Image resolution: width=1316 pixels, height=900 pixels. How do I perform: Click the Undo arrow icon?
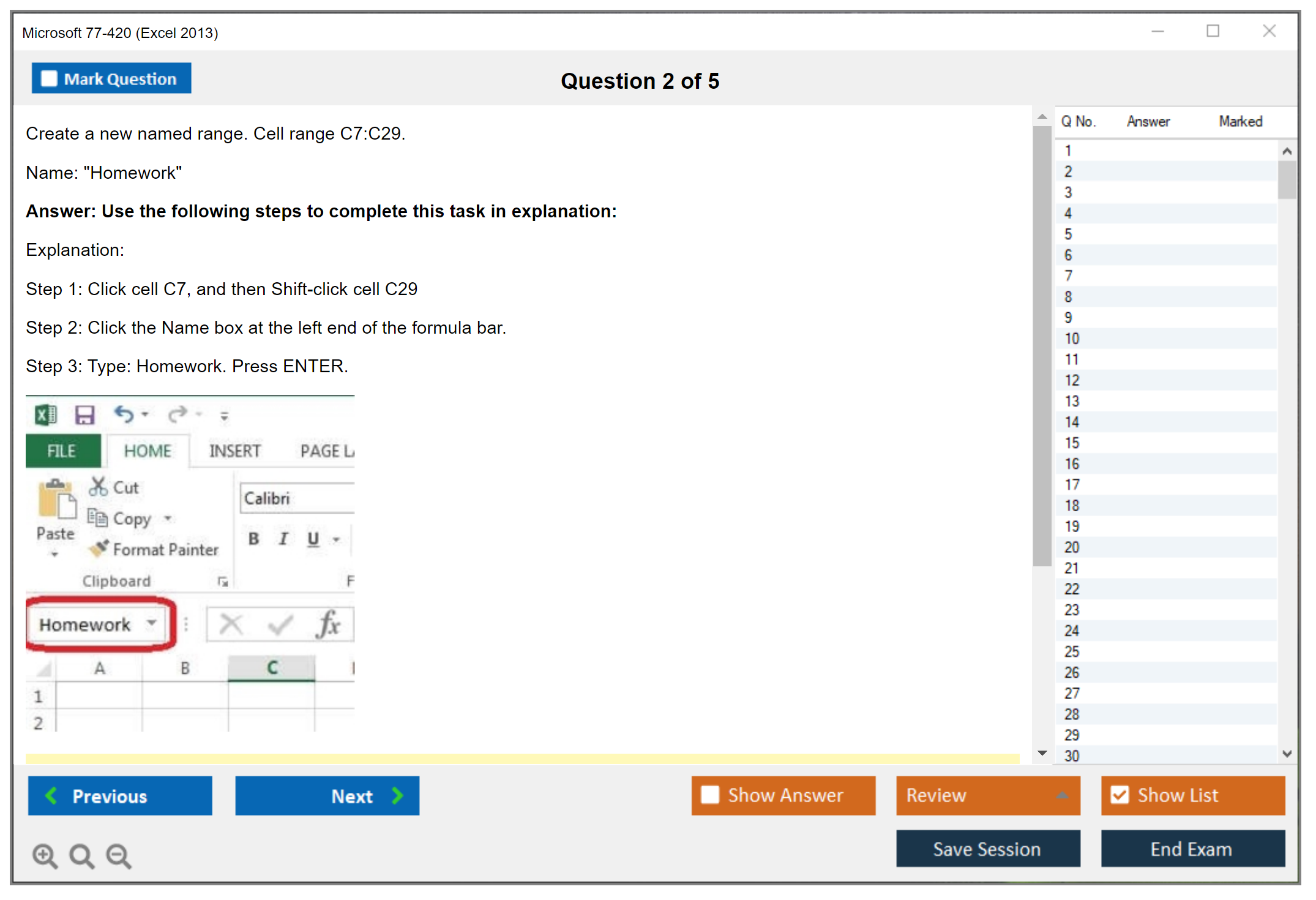click(x=124, y=414)
